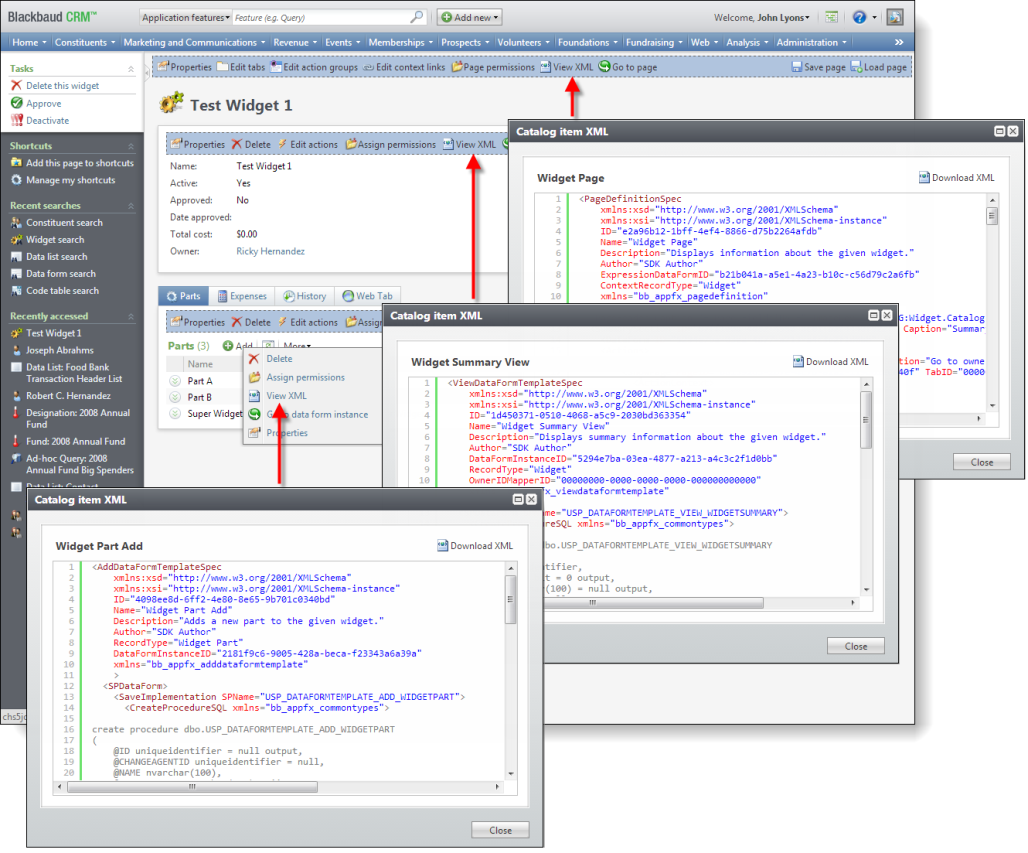Click Assign permissions icon in summary toolbar
Screen dimensions: 1028x853
[x=351, y=144]
